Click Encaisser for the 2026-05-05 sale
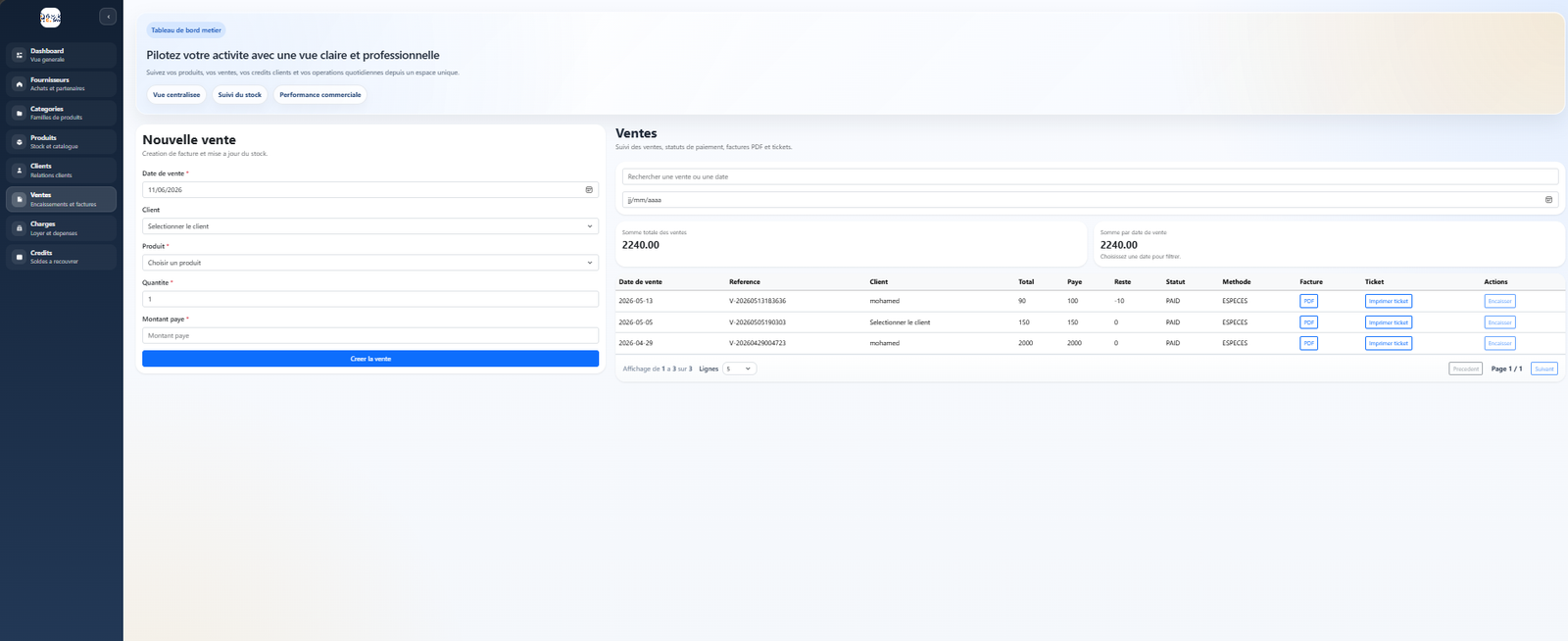This screenshot has width=1568, height=641. (x=1499, y=322)
